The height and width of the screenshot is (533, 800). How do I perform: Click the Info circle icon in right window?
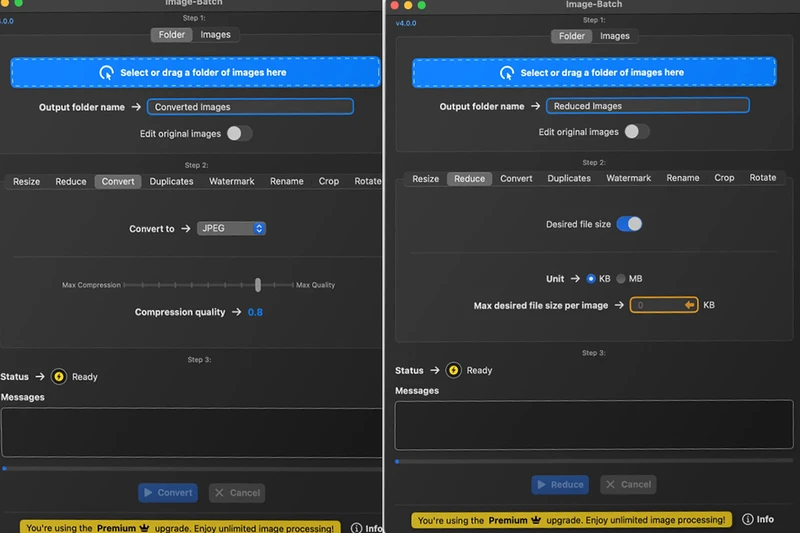click(x=747, y=519)
